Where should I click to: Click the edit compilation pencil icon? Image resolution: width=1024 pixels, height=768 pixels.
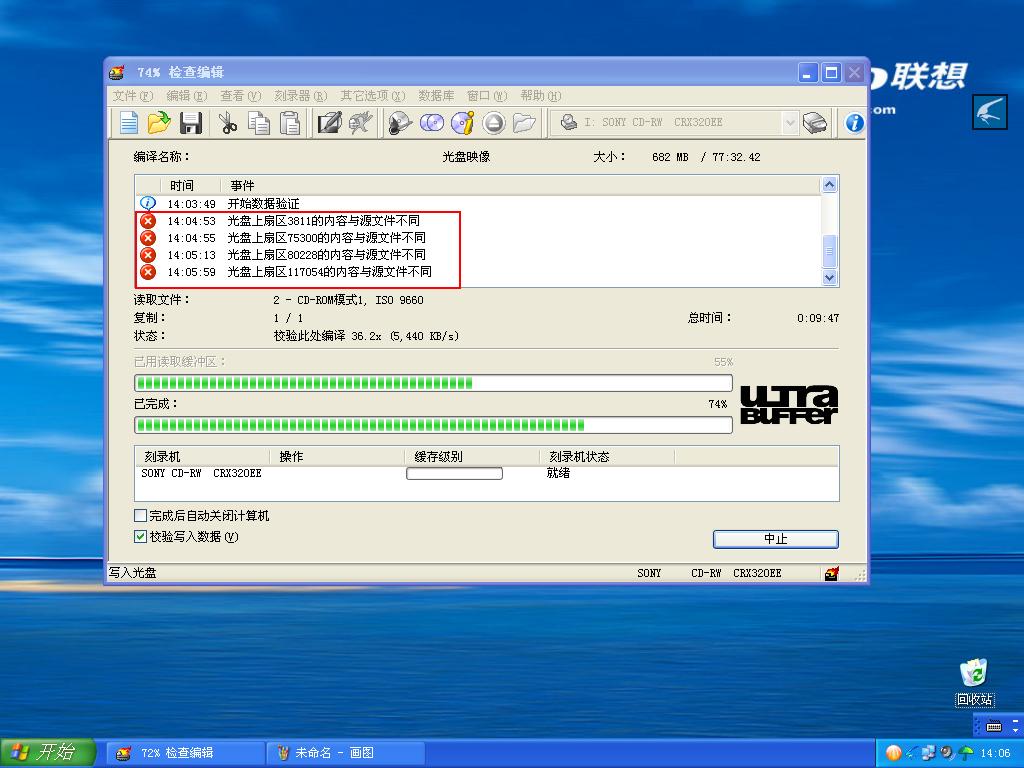point(329,122)
